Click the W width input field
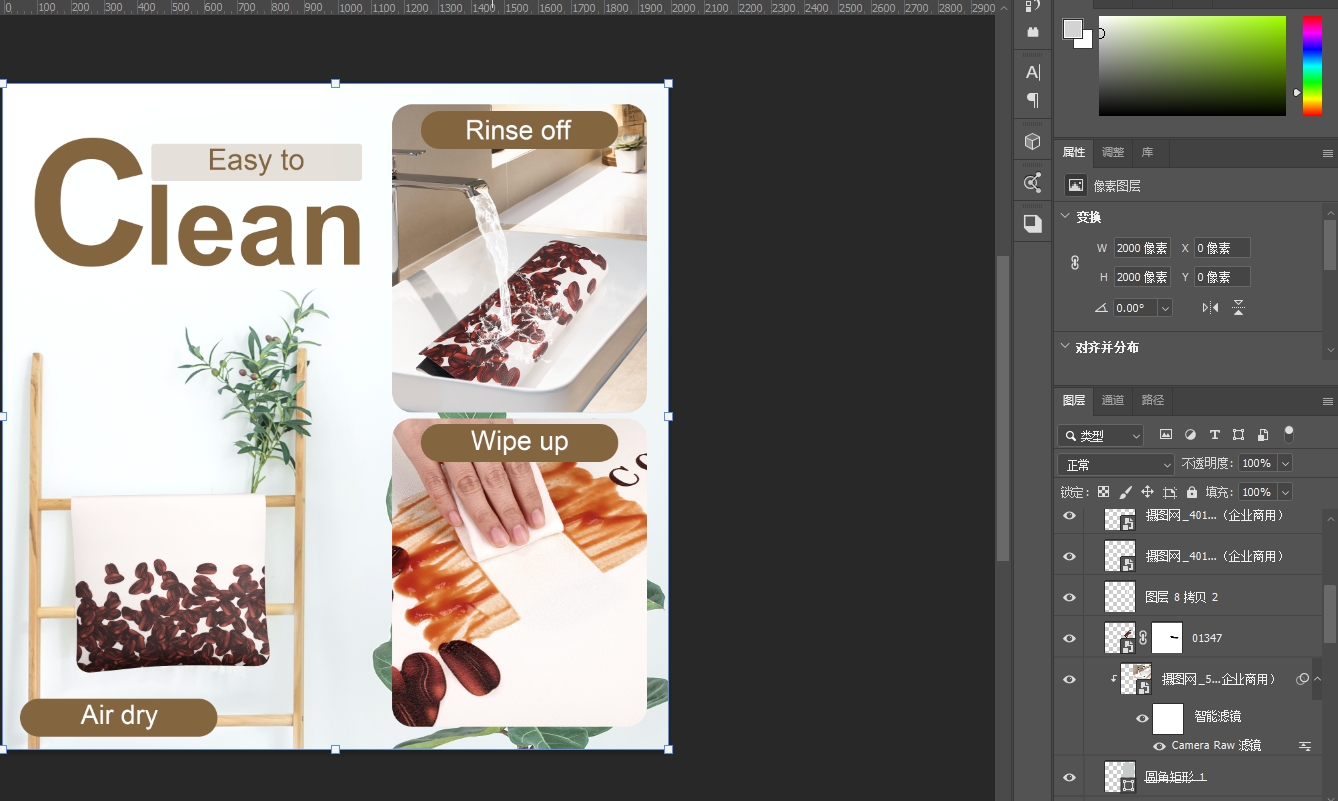 click(x=1140, y=248)
